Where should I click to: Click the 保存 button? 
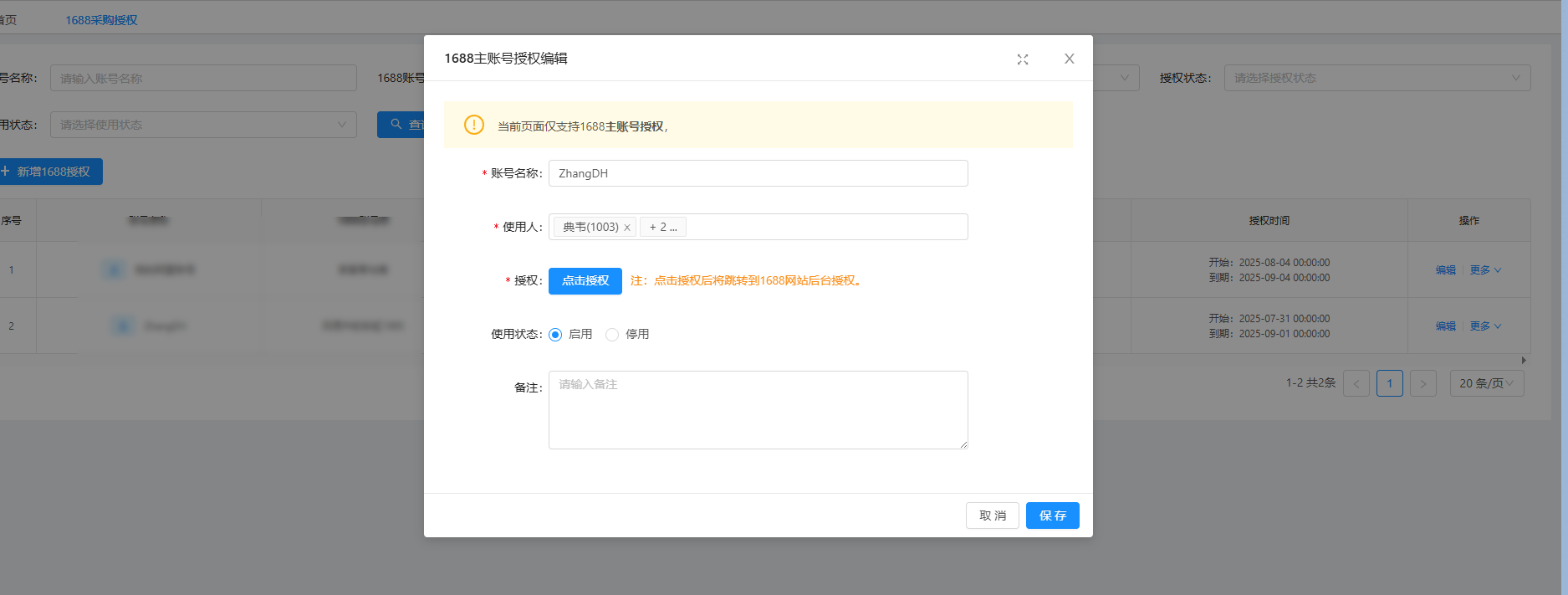(1052, 515)
